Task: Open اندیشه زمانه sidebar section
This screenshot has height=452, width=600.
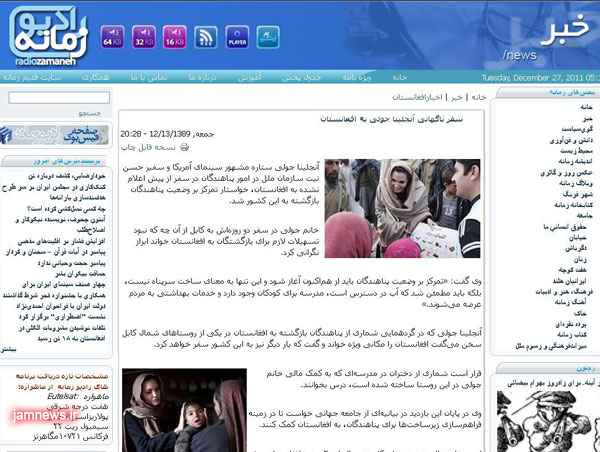Action: pos(575,161)
